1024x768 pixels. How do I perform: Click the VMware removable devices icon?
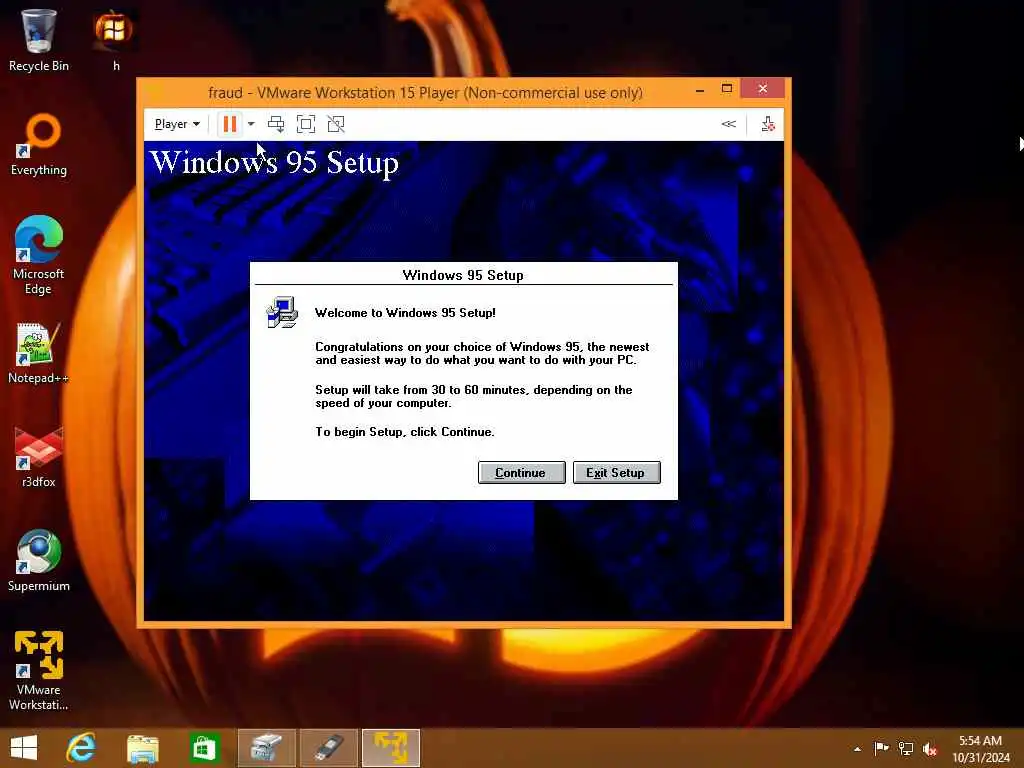pos(768,124)
